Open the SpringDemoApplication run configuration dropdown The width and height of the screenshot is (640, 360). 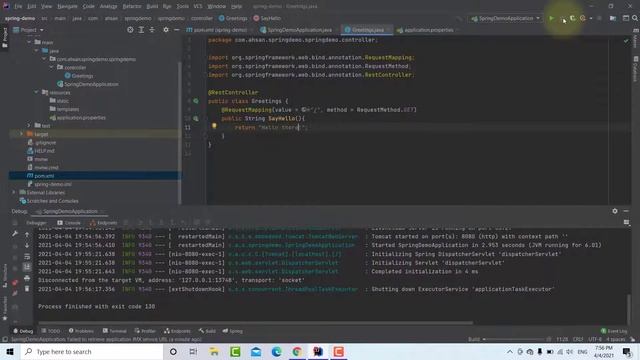[x=506, y=18]
